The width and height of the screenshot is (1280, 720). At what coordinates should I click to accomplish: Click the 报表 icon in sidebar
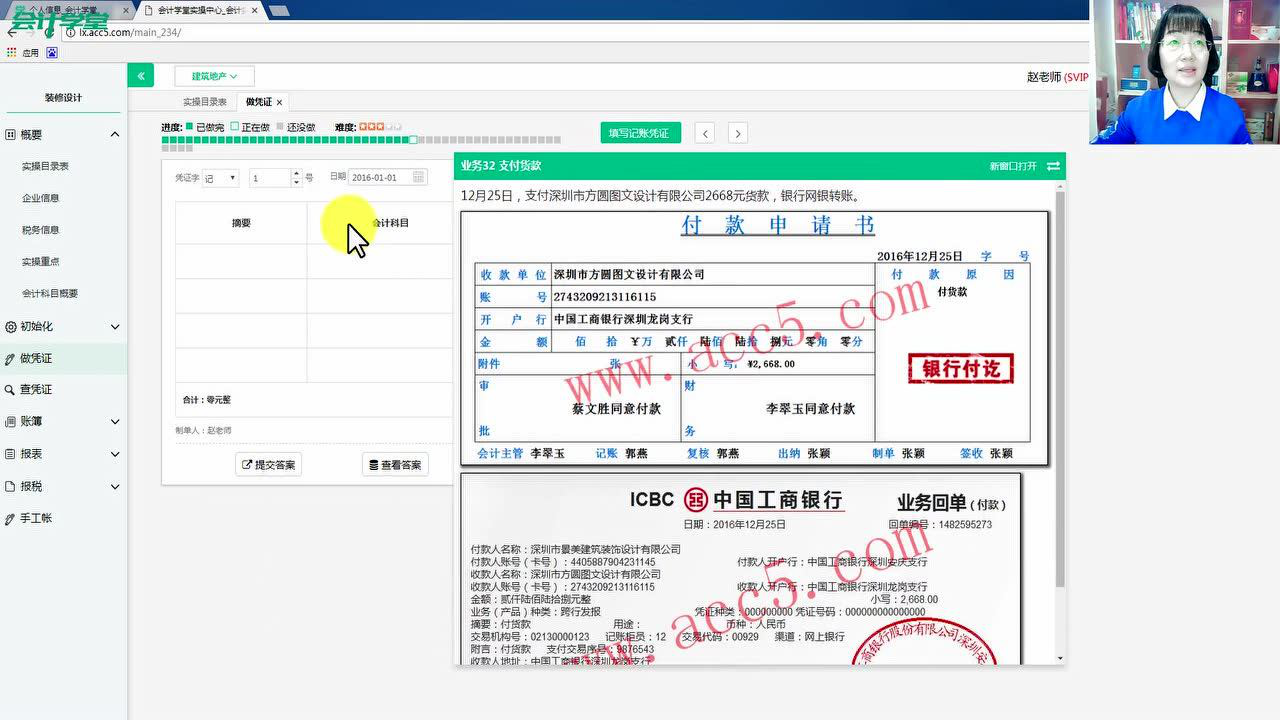click(x=10, y=453)
